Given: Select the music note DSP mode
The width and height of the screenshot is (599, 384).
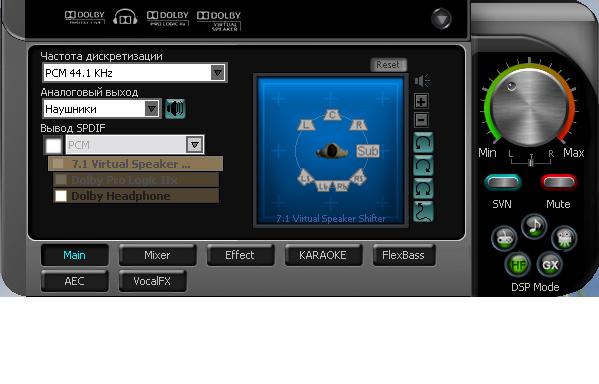Looking at the screenshot, I should coord(534,226).
